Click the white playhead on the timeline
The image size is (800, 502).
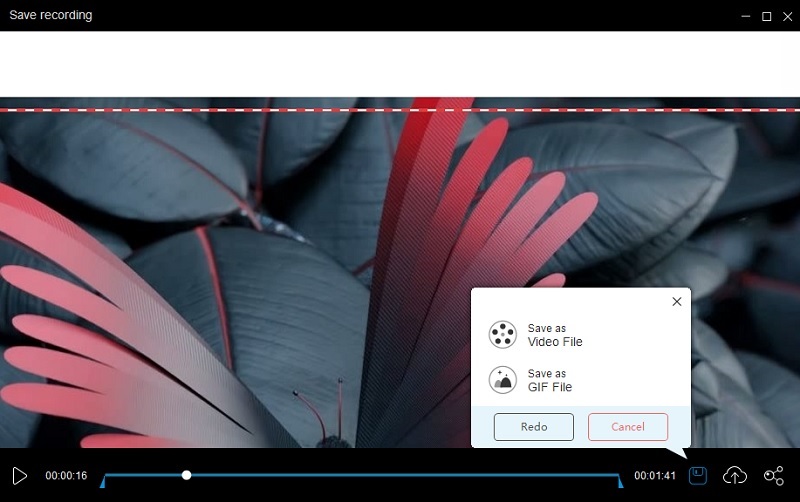[186, 475]
